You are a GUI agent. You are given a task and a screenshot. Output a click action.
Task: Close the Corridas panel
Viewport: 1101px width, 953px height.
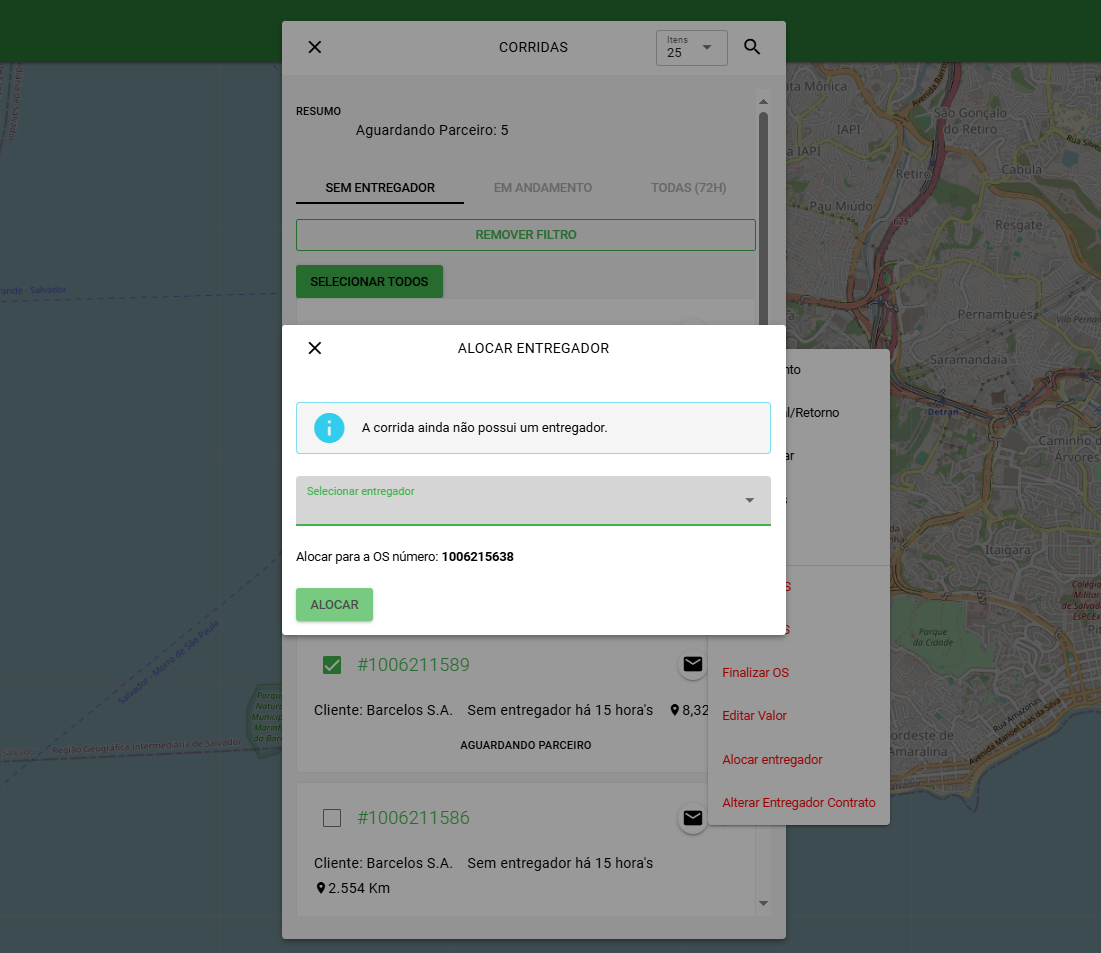(315, 47)
